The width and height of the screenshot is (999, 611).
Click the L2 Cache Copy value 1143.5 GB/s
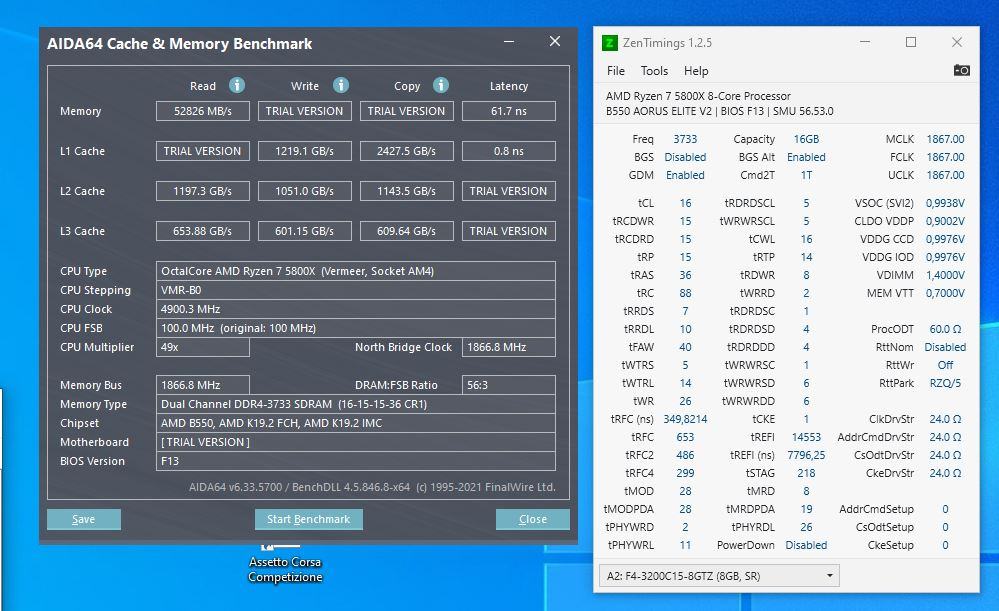[x=406, y=191]
